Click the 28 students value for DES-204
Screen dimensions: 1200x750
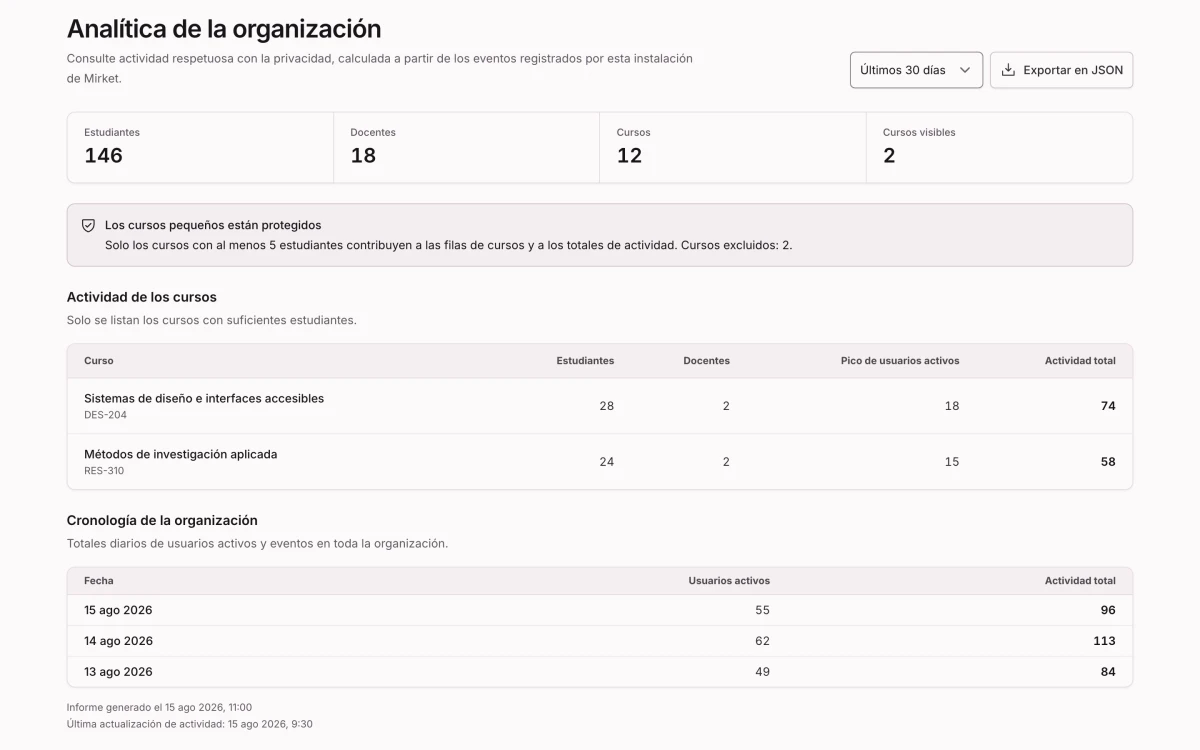point(607,406)
